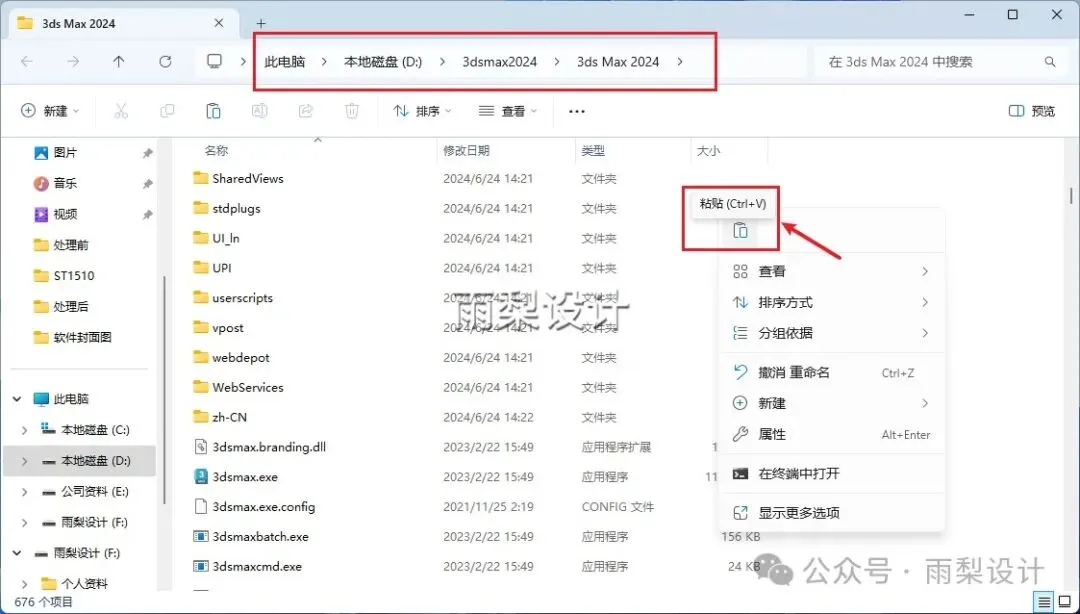
Task: Toggle the 预览 preview pane button
Action: click(x=1032, y=111)
